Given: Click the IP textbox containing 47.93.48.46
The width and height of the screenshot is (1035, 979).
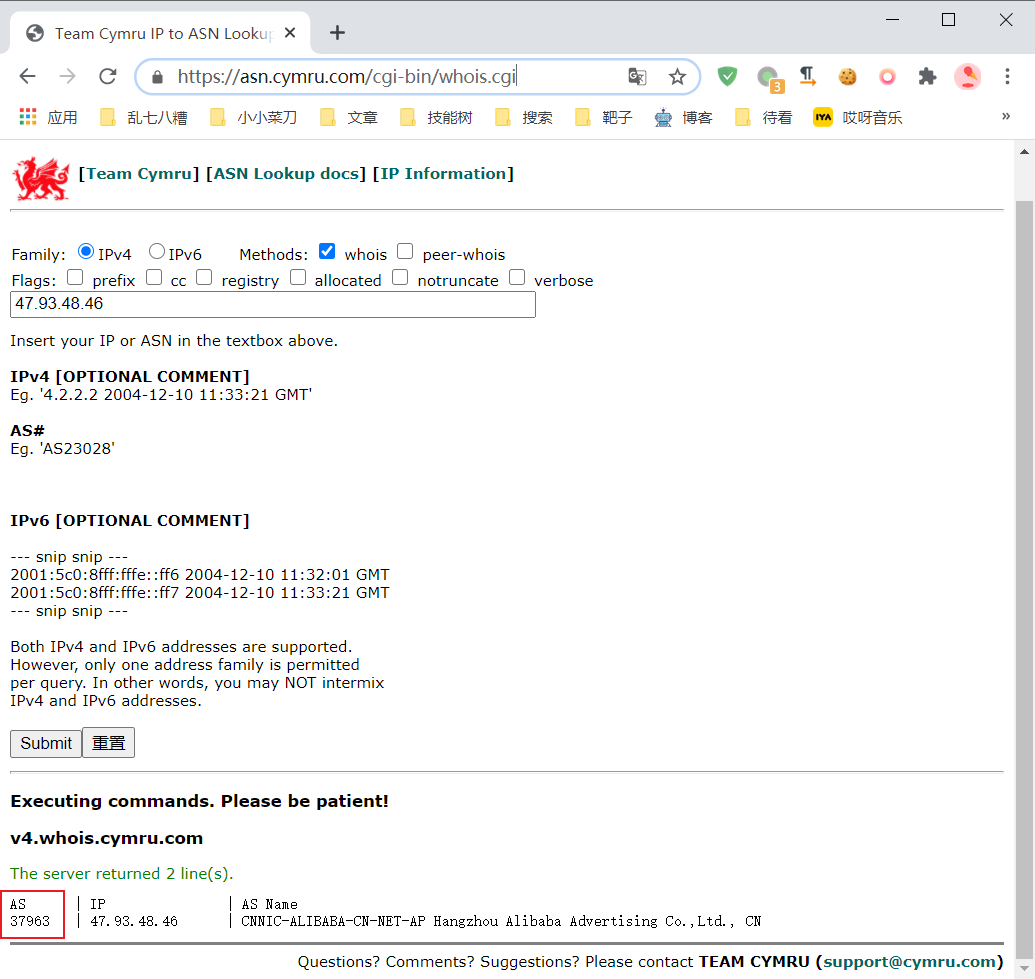Looking at the screenshot, I should point(273,304).
